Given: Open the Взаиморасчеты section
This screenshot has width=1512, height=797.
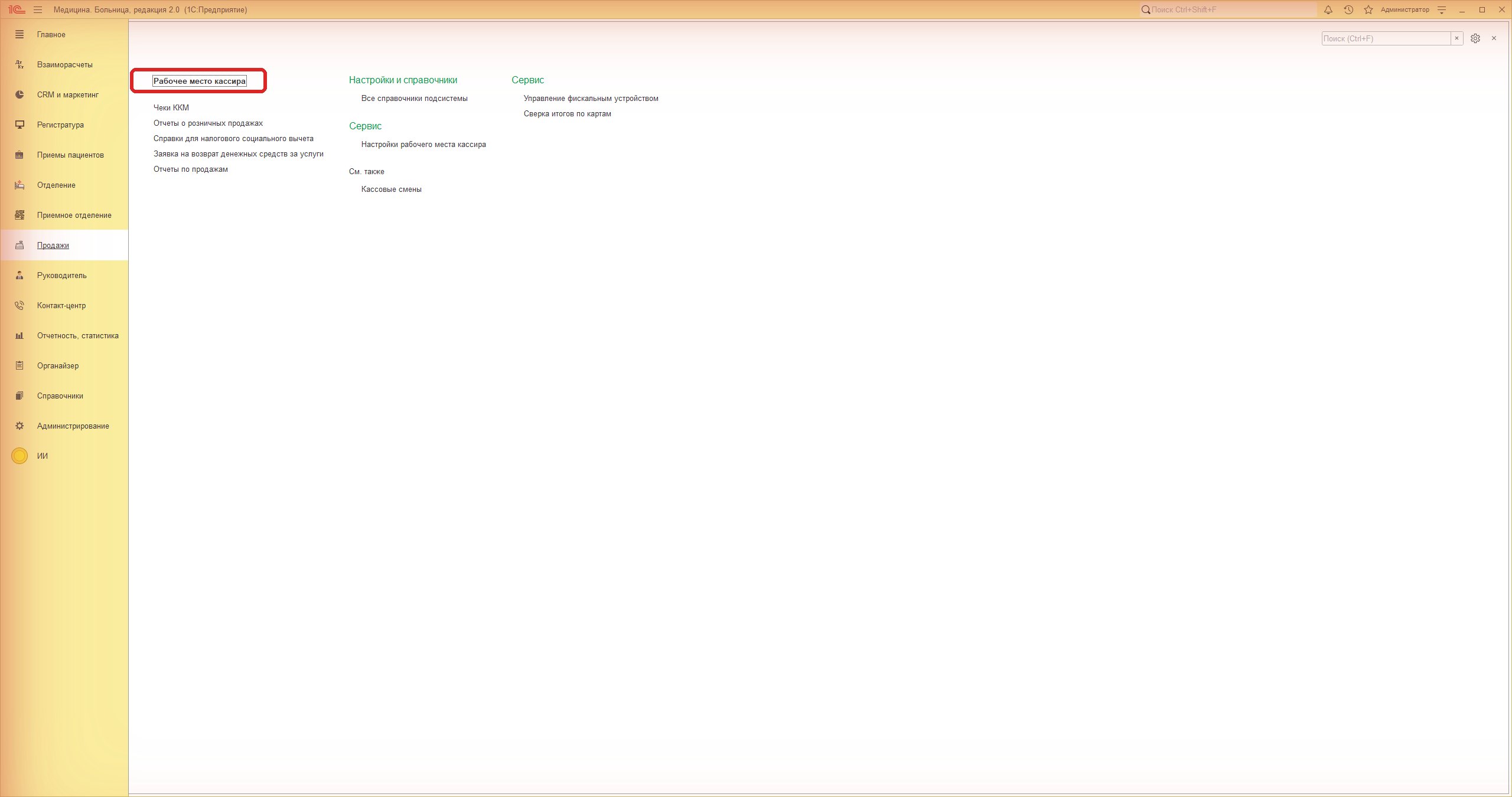Looking at the screenshot, I should 64,64.
